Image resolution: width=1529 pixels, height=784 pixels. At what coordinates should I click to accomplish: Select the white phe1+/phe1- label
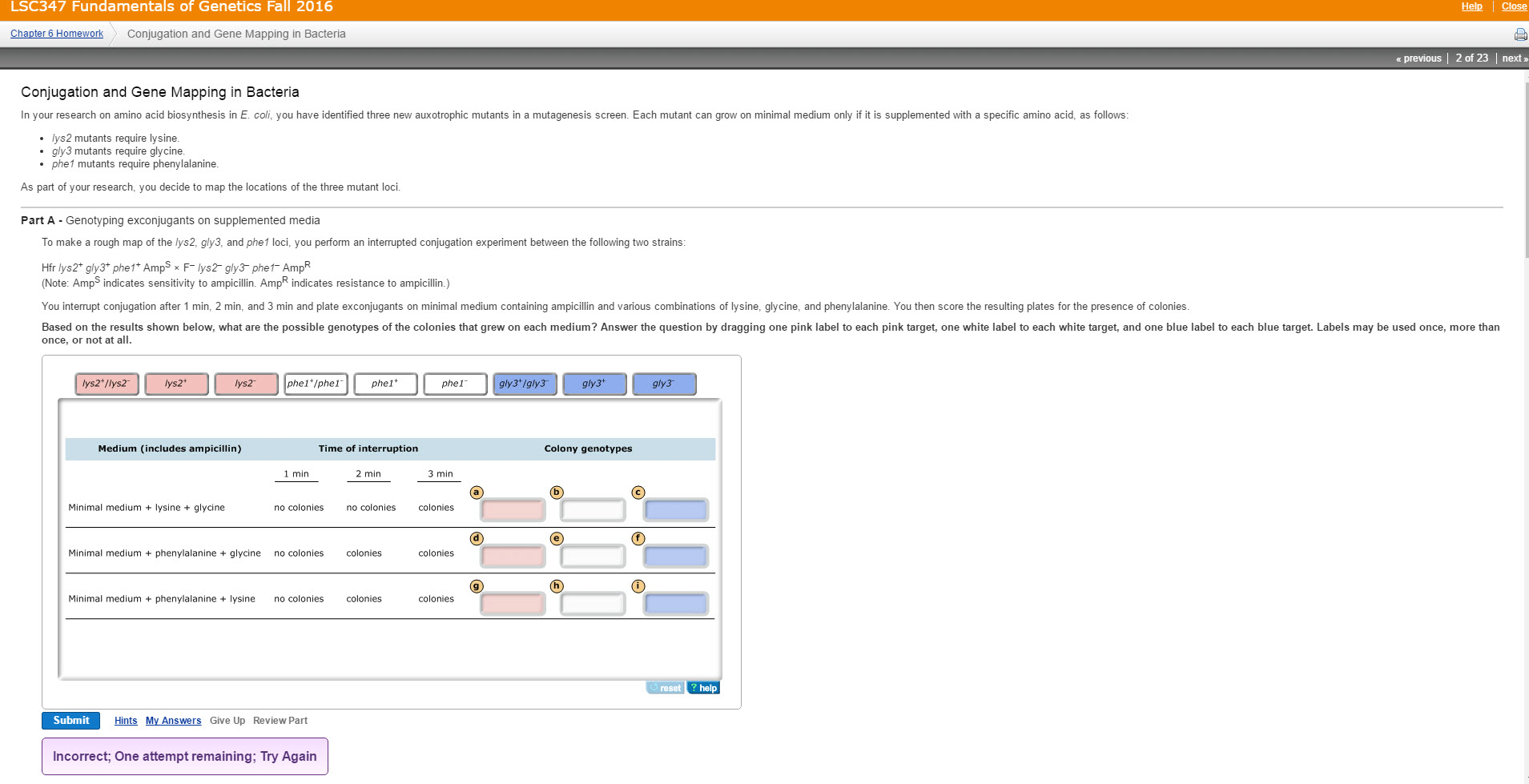pyautogui.click(x=316, y=384)
